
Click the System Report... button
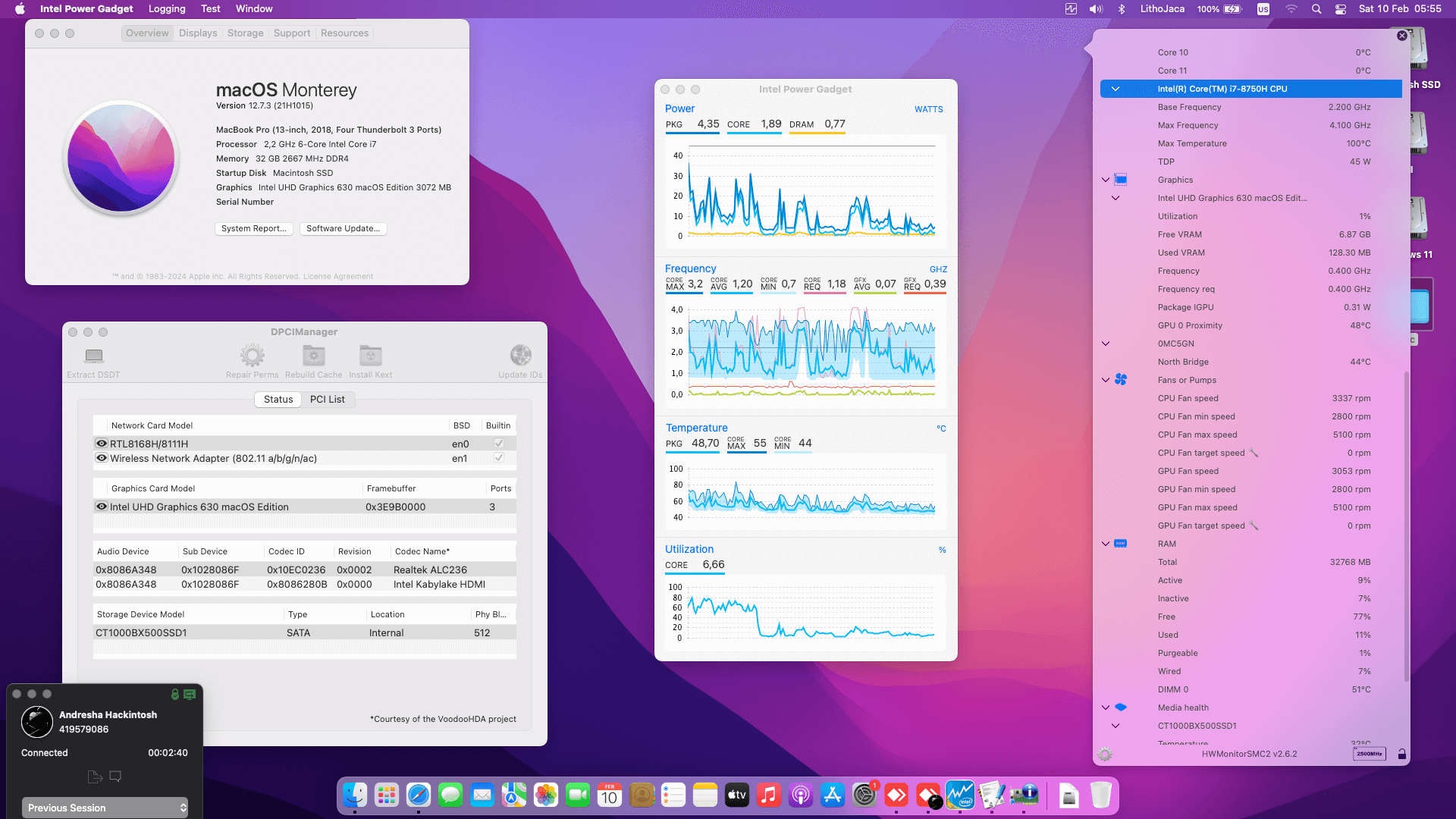[x=254, y=228]
